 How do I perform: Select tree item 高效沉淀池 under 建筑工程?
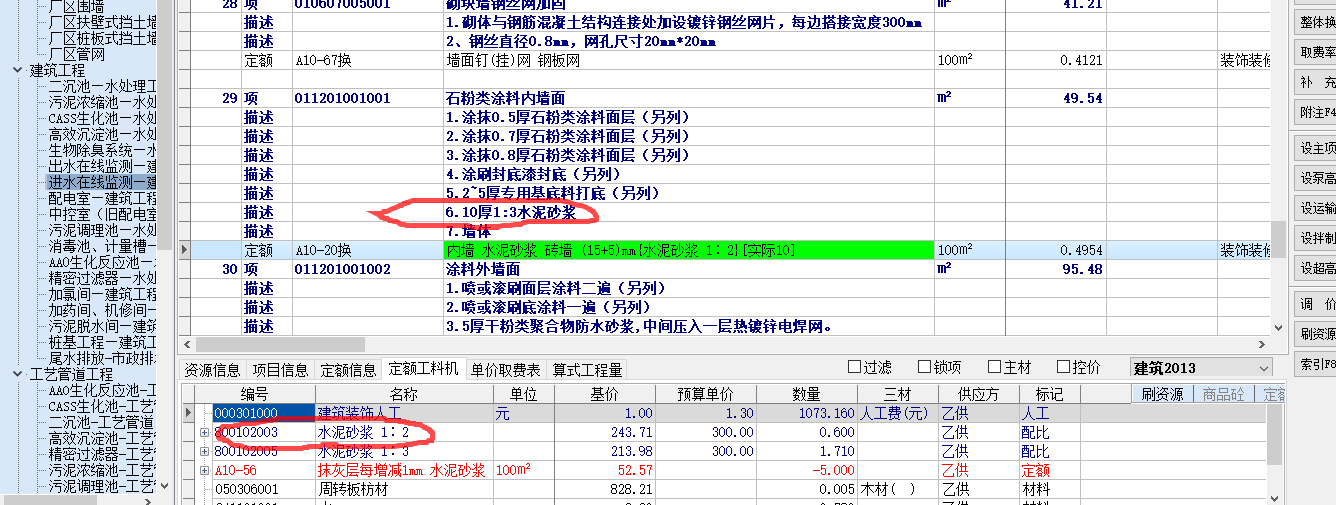[102, 134]
